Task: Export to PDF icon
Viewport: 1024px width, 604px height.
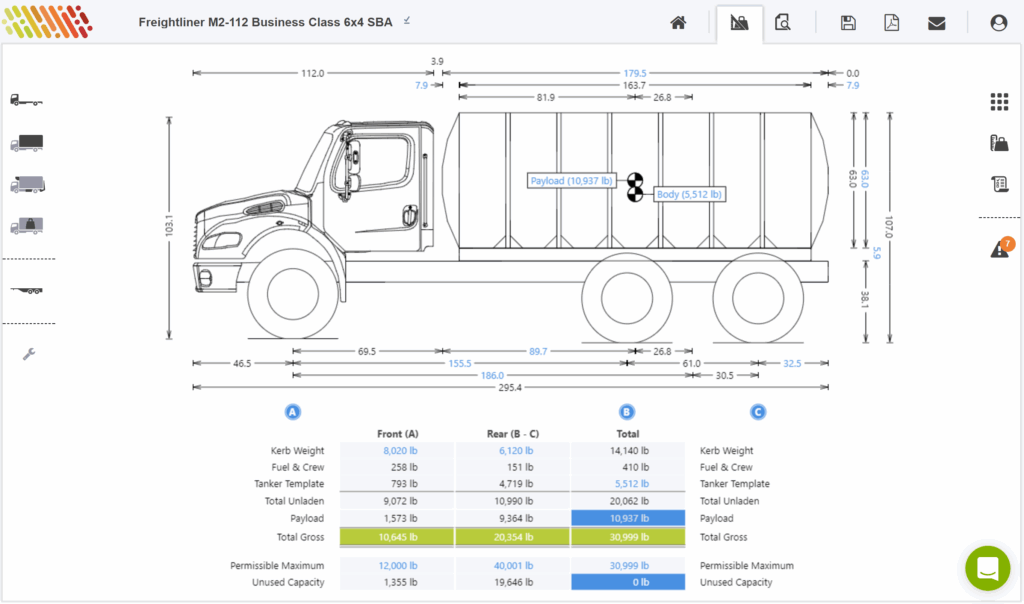Action: point(891,23)
